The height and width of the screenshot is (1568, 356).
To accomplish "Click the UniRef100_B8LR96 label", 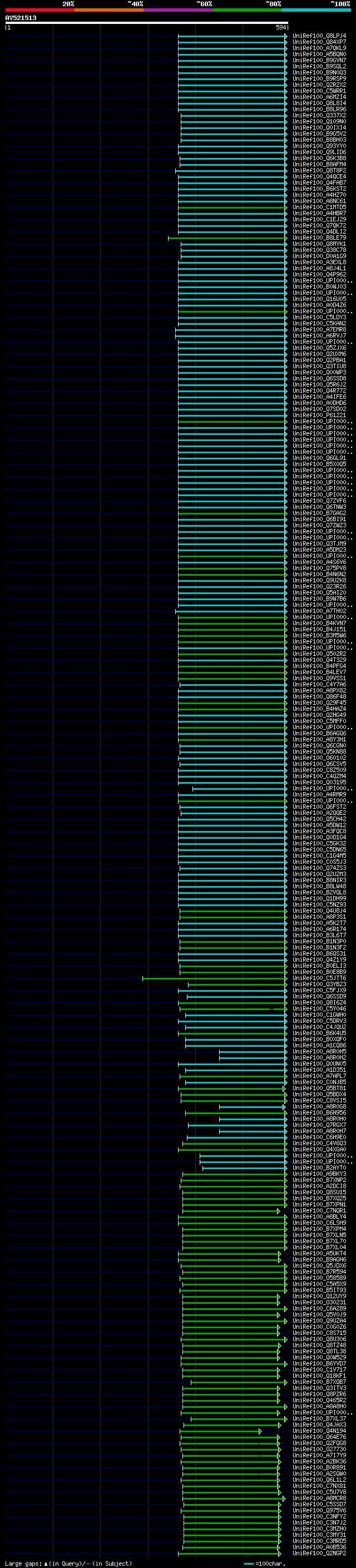I will coord(319,109).
